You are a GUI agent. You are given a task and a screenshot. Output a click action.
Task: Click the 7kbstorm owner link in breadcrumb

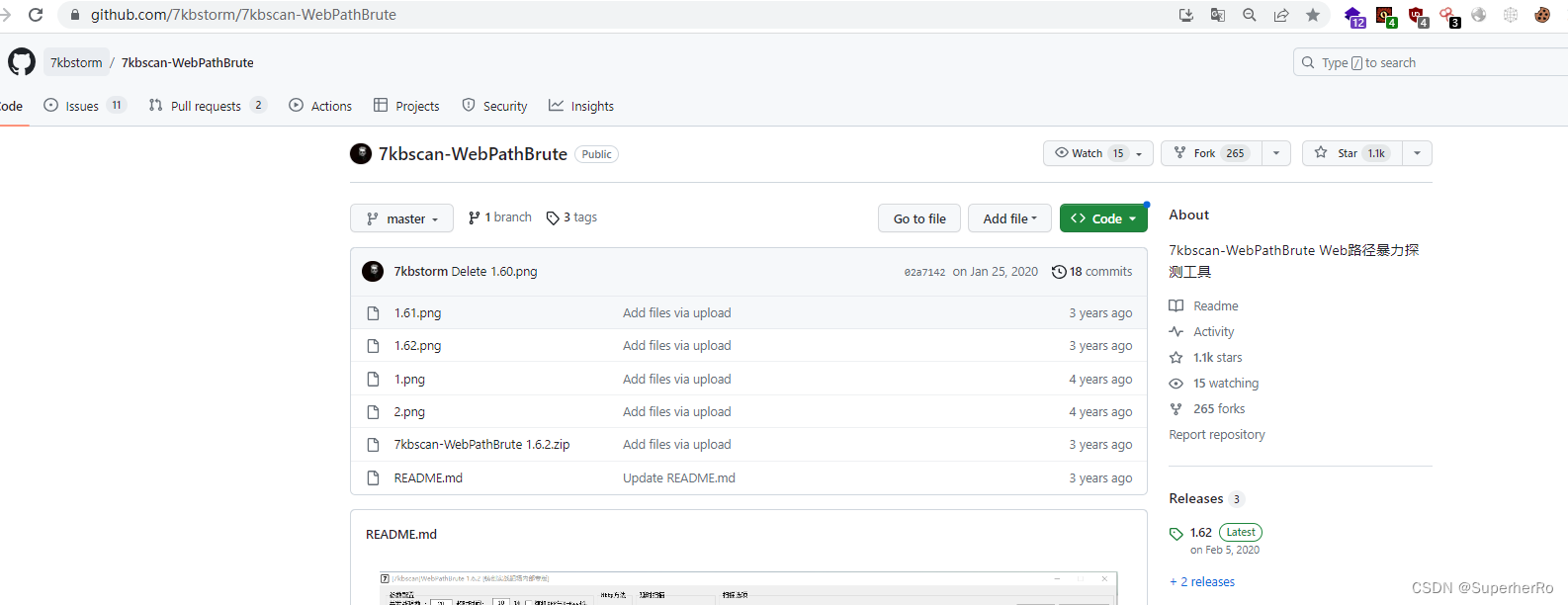(x=76, y=62)
